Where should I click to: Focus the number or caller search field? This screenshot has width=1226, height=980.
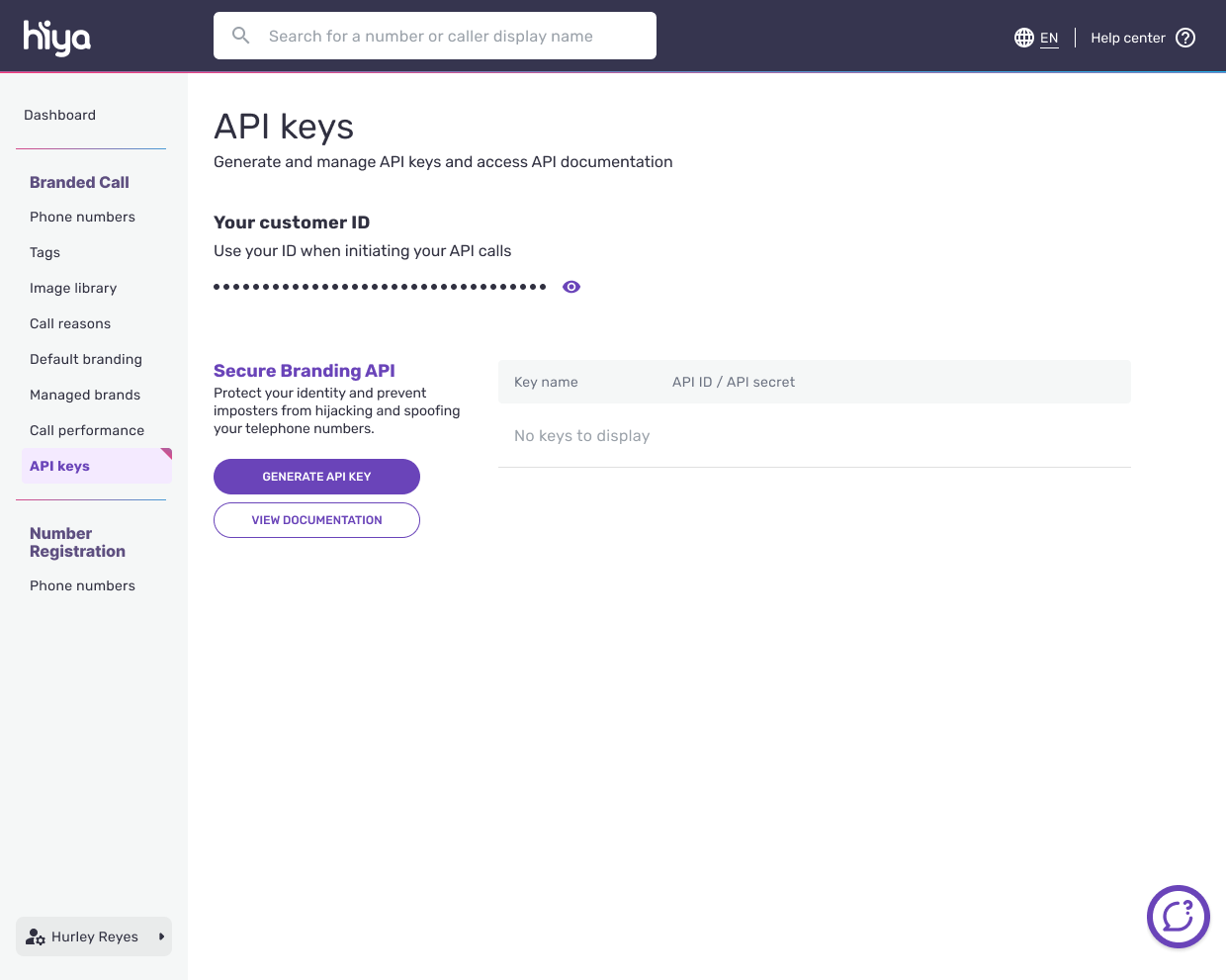pos(445,36)
